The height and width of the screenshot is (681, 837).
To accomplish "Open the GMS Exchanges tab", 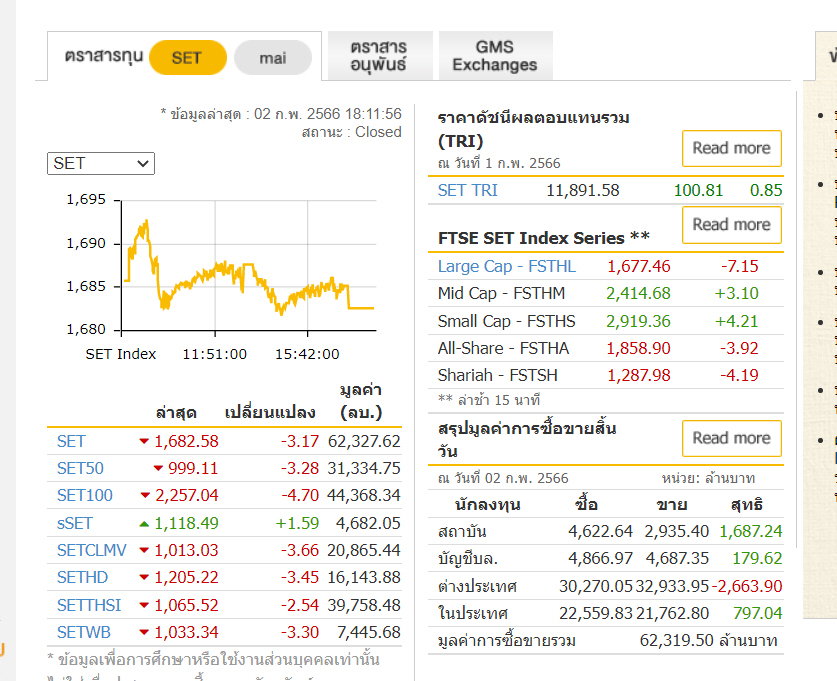I will point(495,56).
